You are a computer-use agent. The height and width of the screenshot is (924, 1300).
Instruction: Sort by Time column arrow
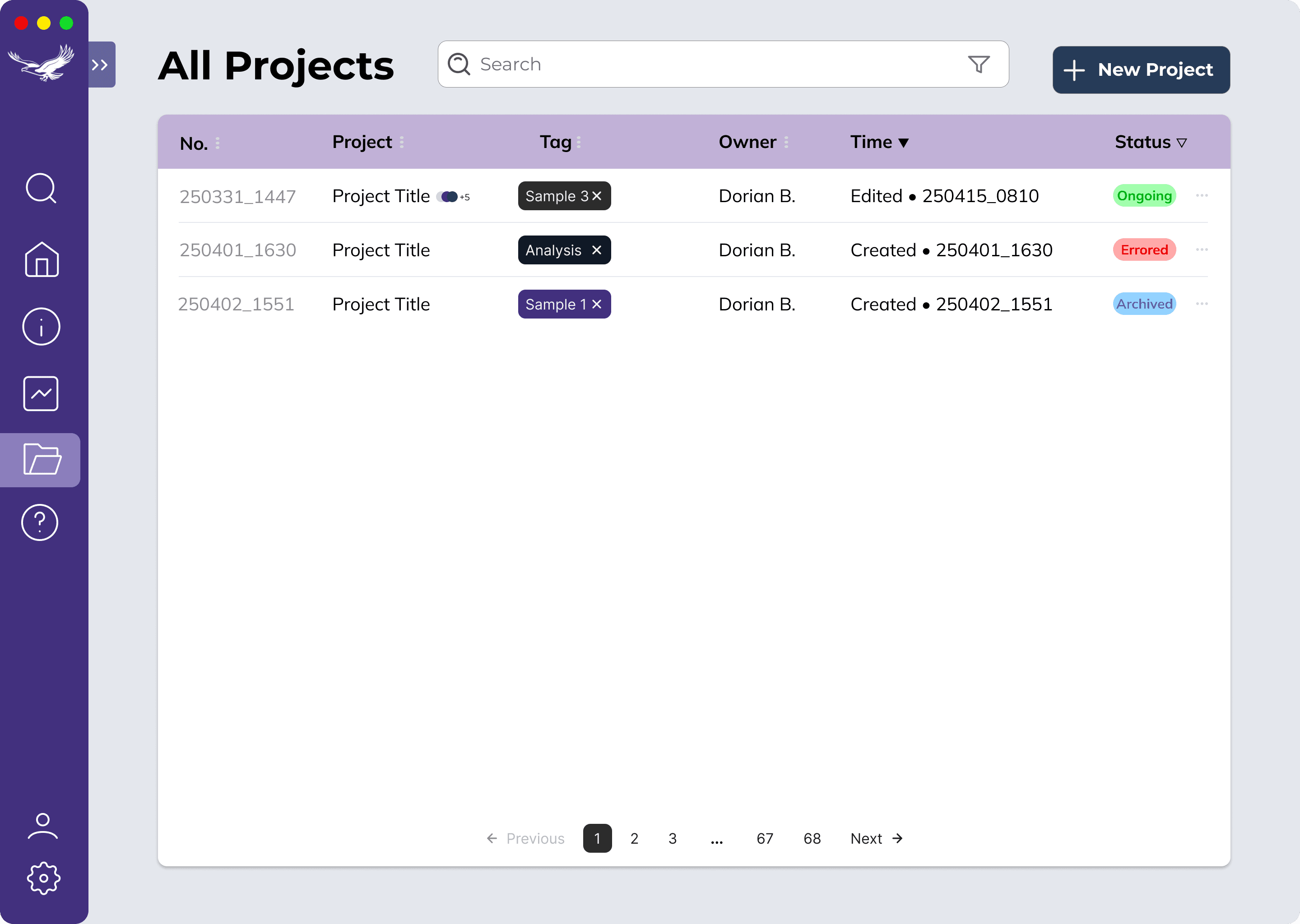[x=903, y=143]
